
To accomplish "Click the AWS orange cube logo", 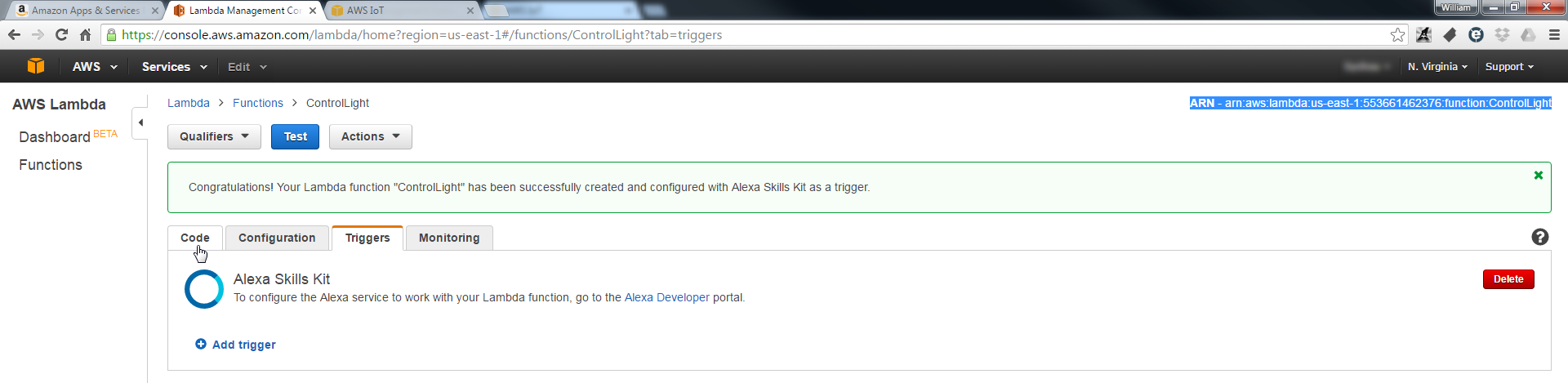I will [x=36, y=66].
